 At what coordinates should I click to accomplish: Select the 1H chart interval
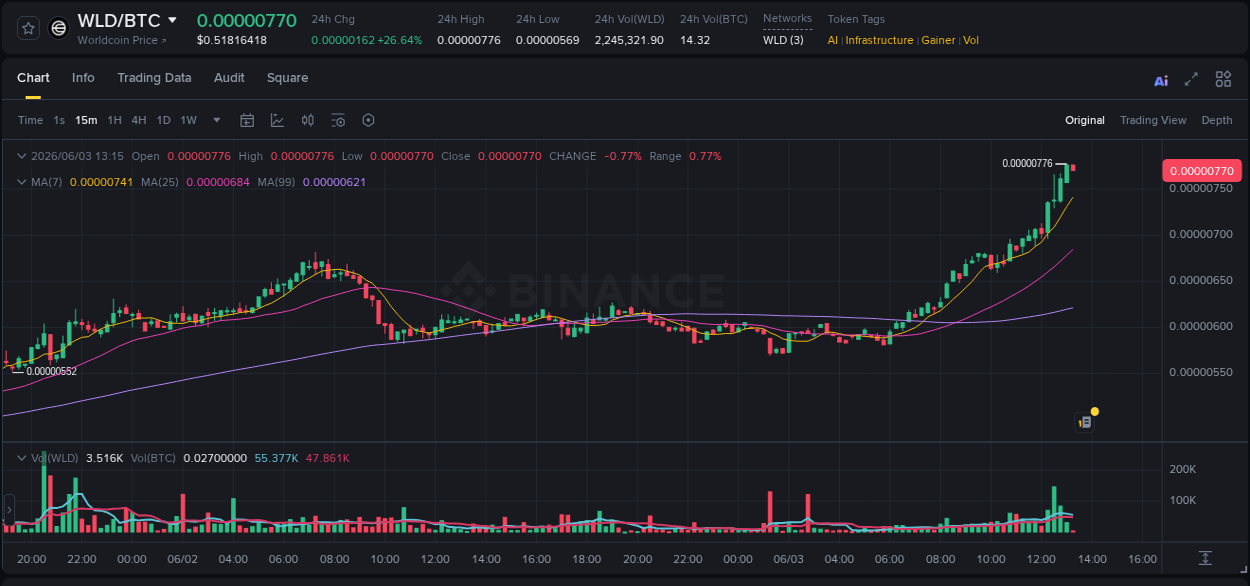click(114, 120)
